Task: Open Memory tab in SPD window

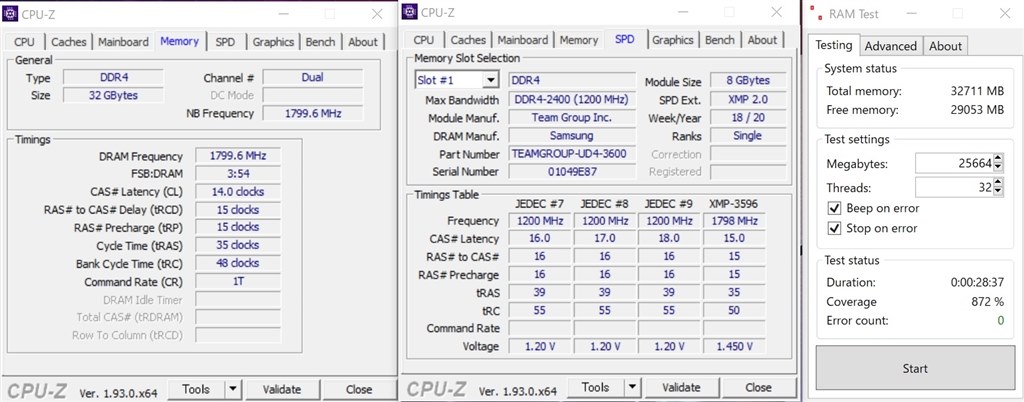Action: pyautogui.click(x=579, y=40)
